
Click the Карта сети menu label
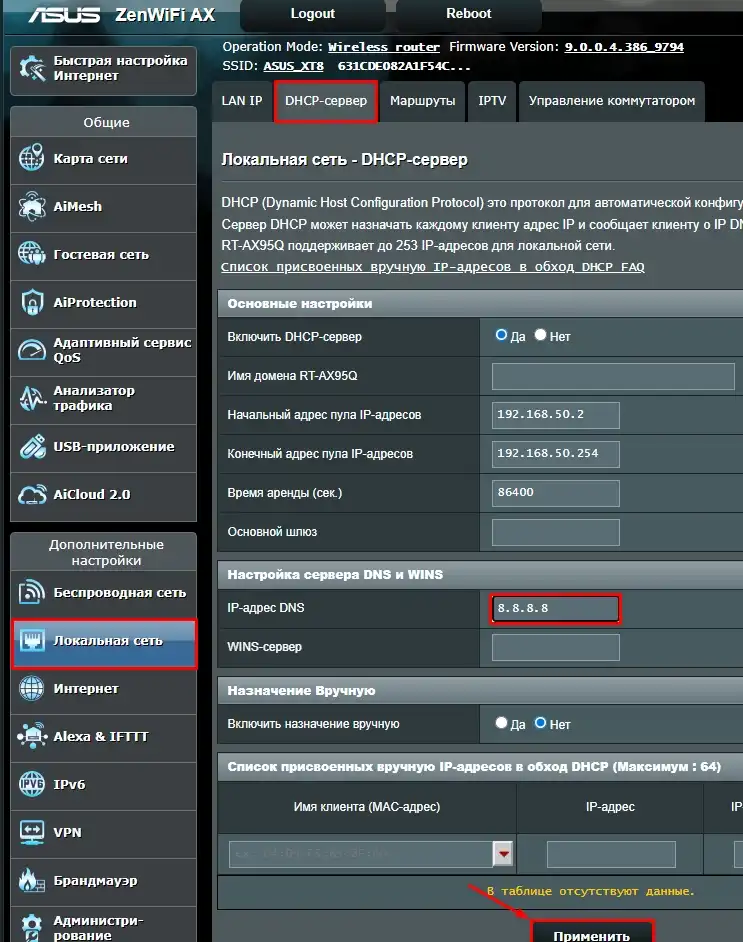(90, 159)
